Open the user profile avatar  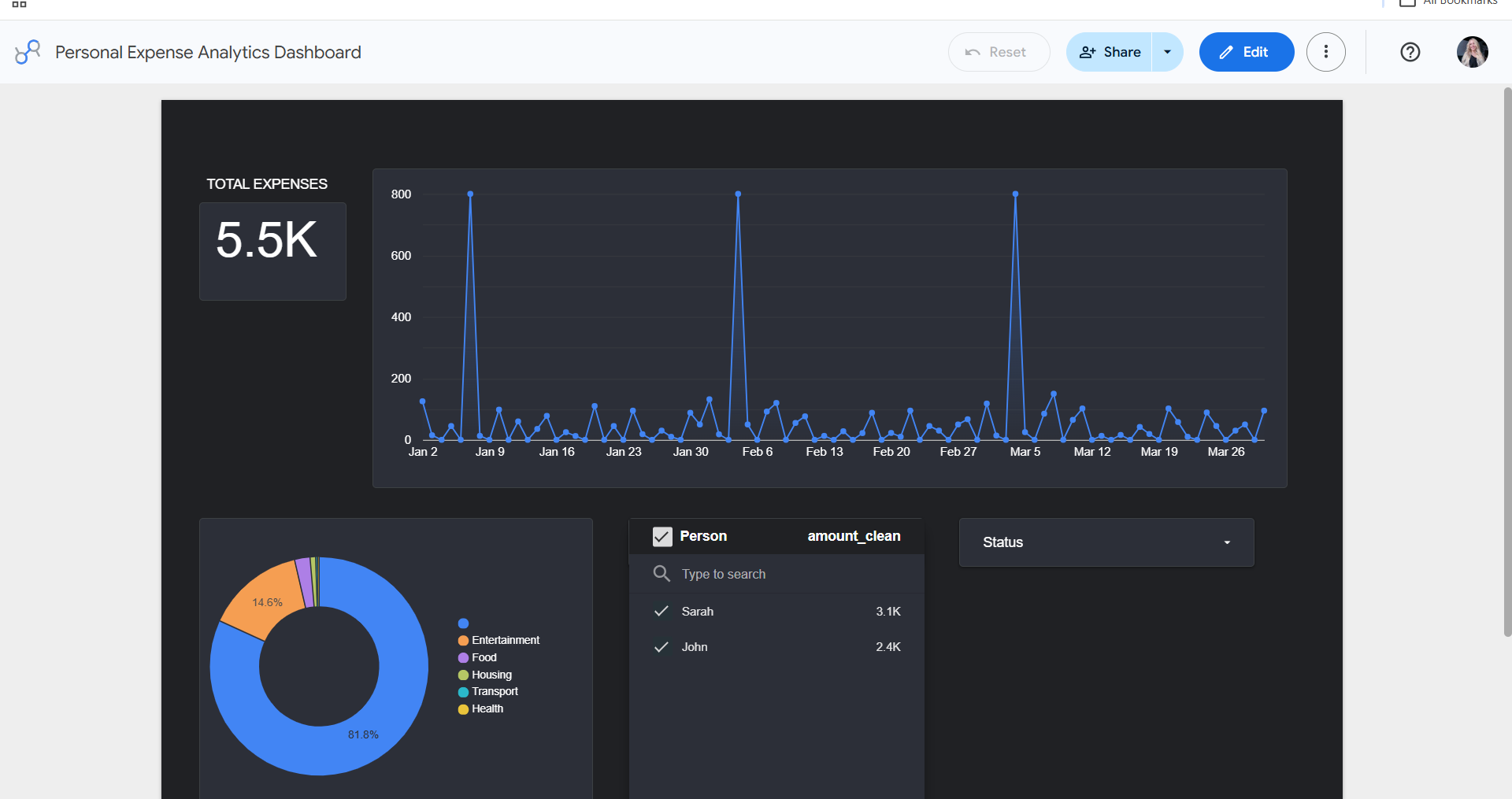tap(1473, 52)
